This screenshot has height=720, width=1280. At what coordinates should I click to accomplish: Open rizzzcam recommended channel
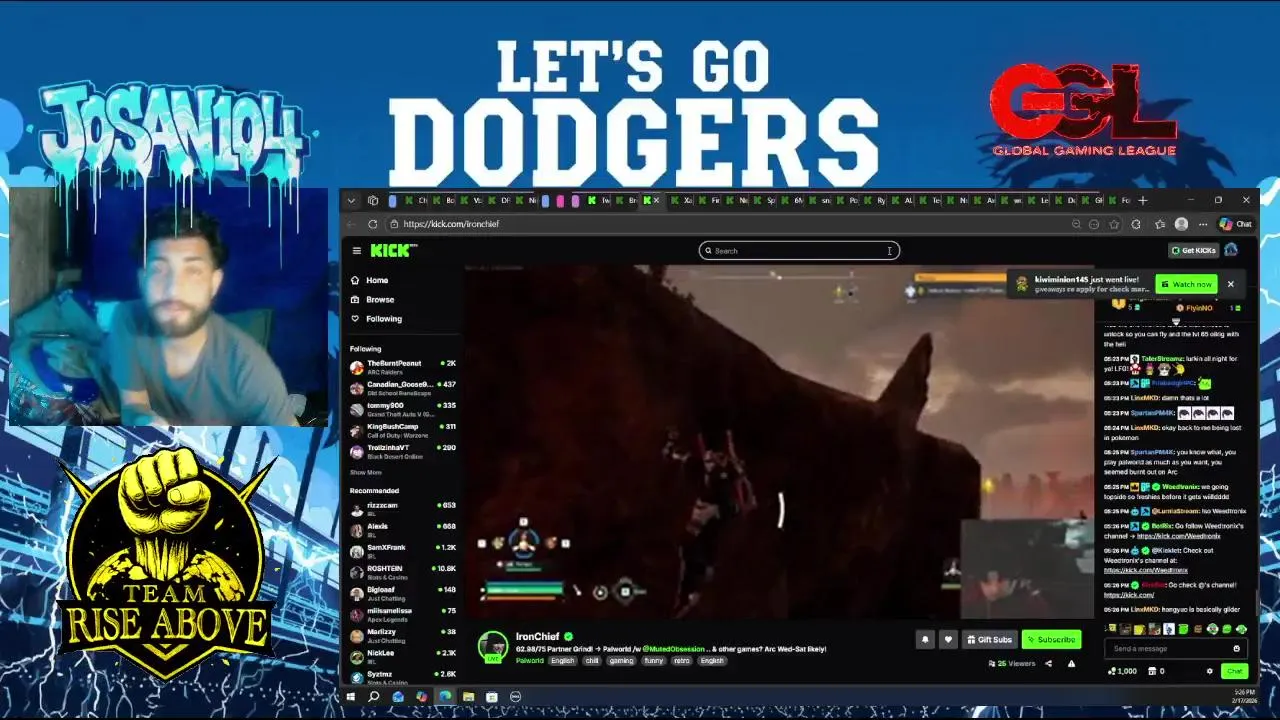403,509
